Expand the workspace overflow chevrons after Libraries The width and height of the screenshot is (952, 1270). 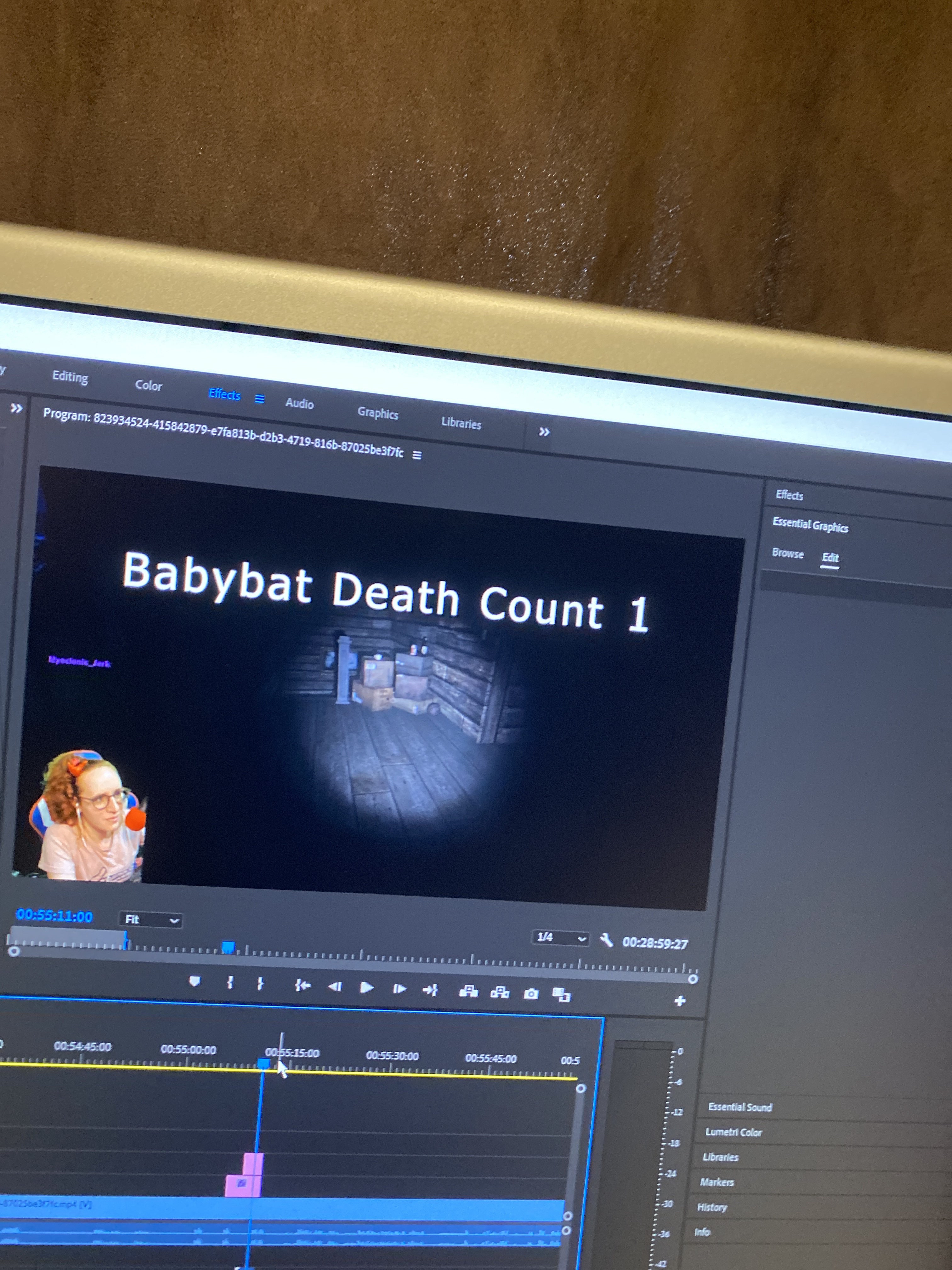(x=544, y=432)
